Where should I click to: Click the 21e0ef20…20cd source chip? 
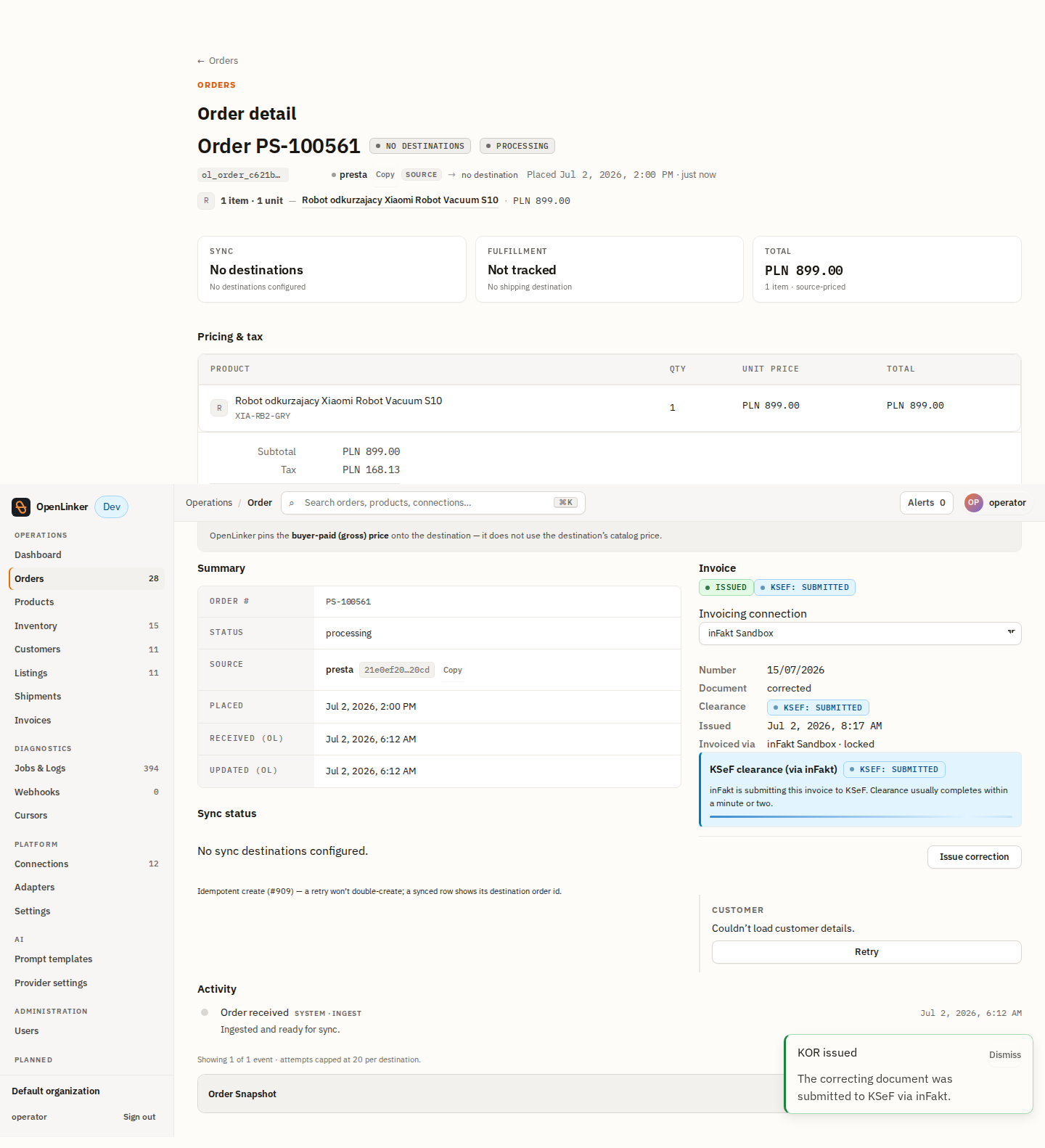tap(397, 670)
